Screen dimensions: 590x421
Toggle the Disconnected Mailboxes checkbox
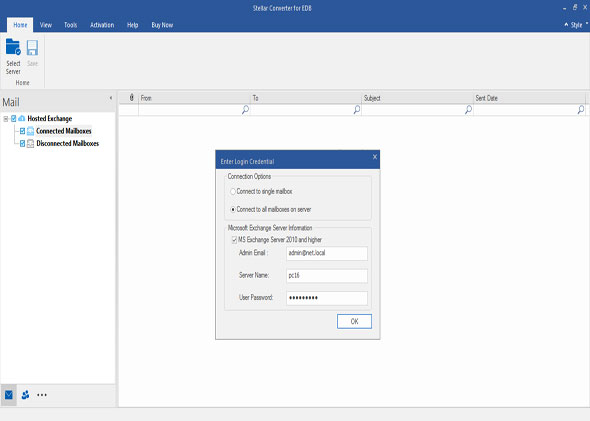tap(23, 144)
